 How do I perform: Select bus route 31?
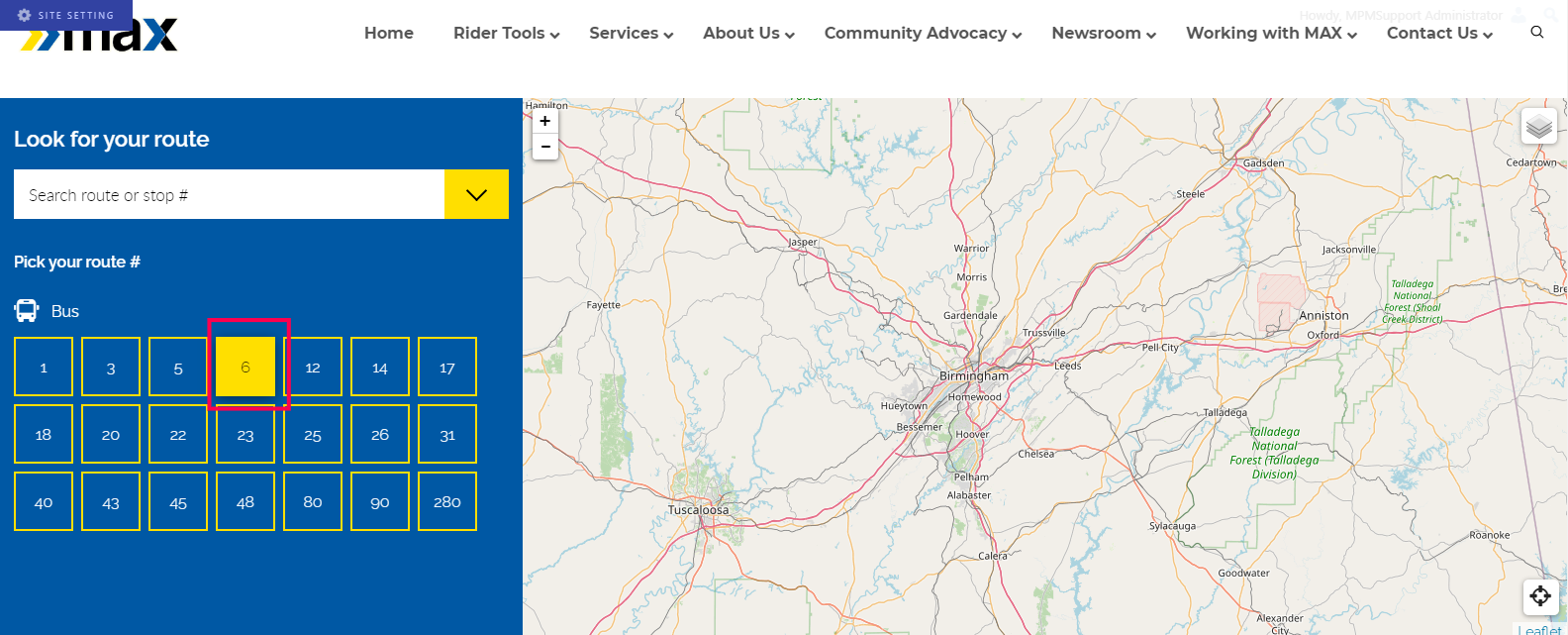tap(447, 434)
